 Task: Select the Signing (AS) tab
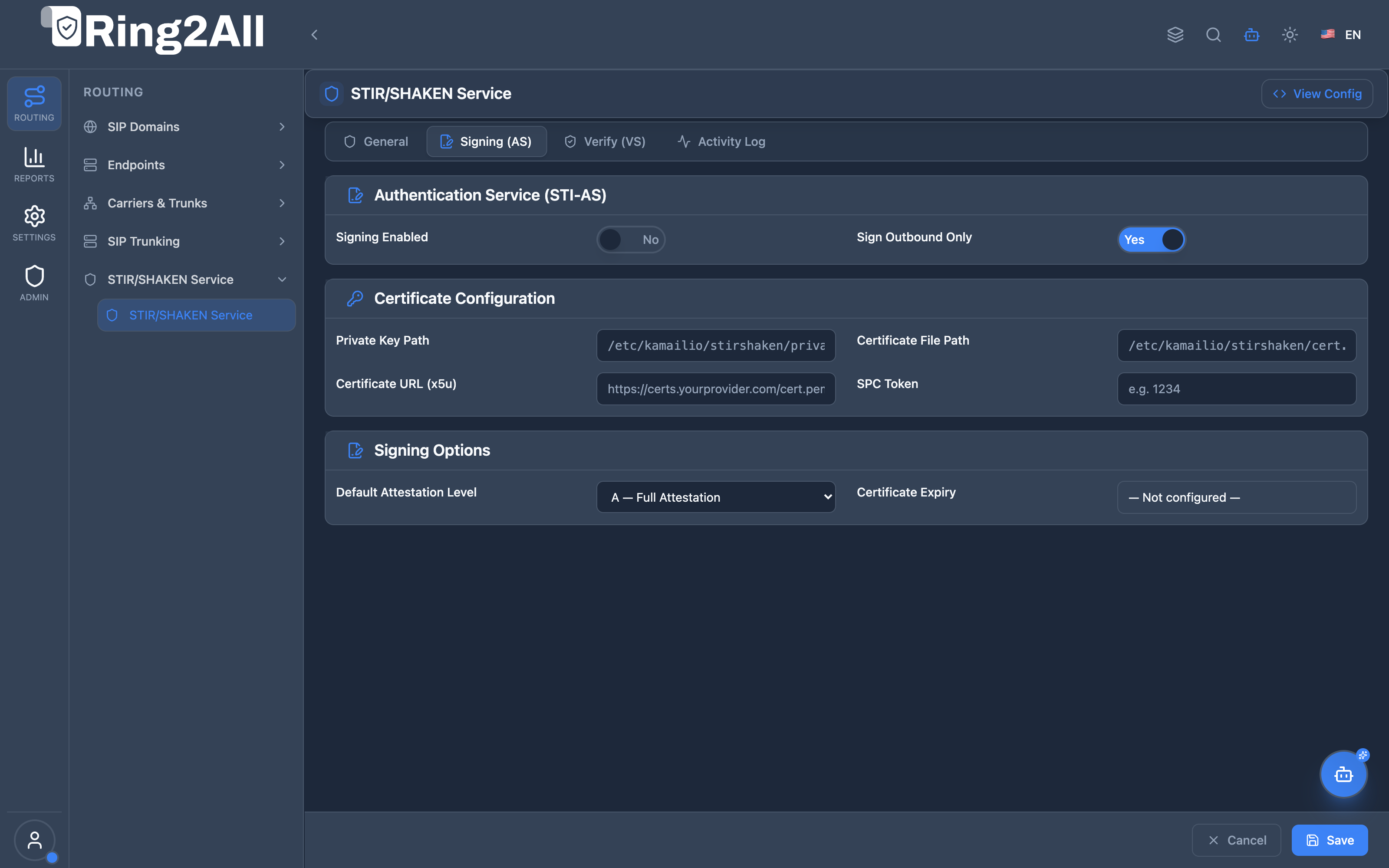pos(486,142)
